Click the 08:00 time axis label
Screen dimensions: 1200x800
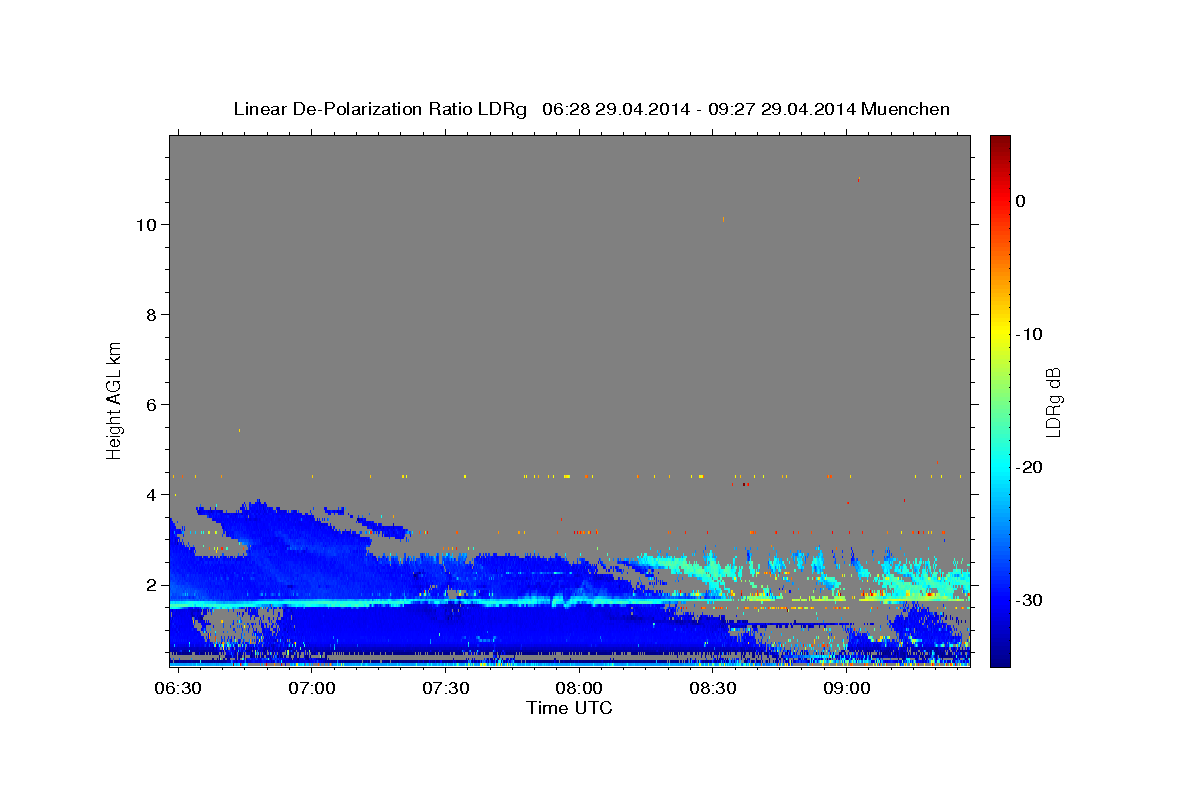tap(579, 689)
